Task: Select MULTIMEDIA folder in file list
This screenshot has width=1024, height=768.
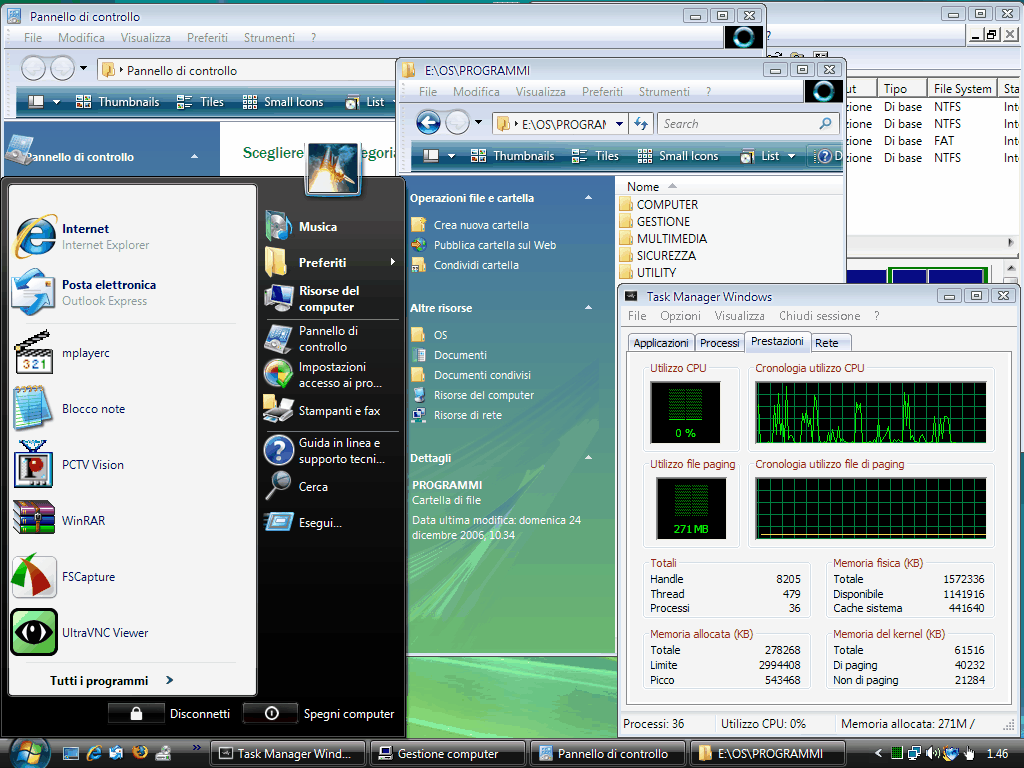Action: 663,238
